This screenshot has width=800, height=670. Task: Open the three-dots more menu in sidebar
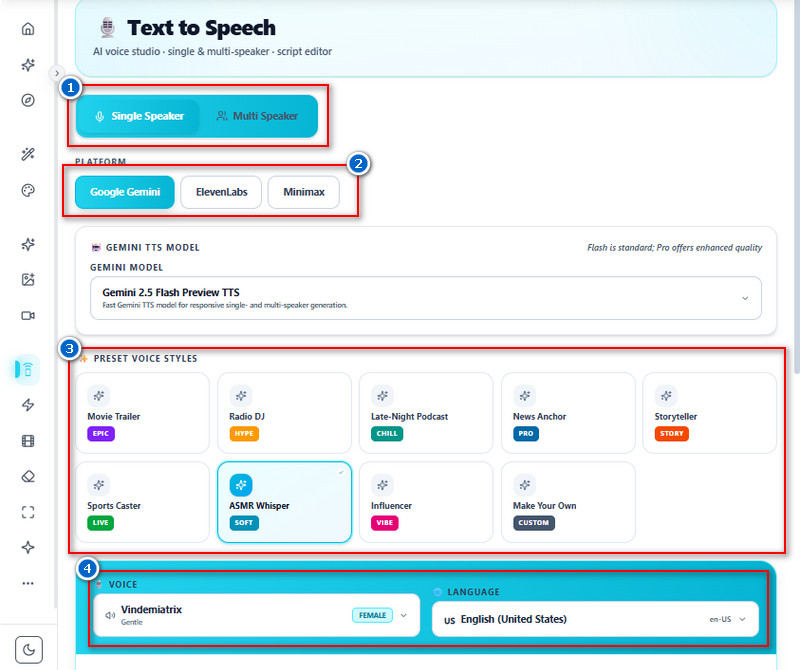(x=28, y=583)
